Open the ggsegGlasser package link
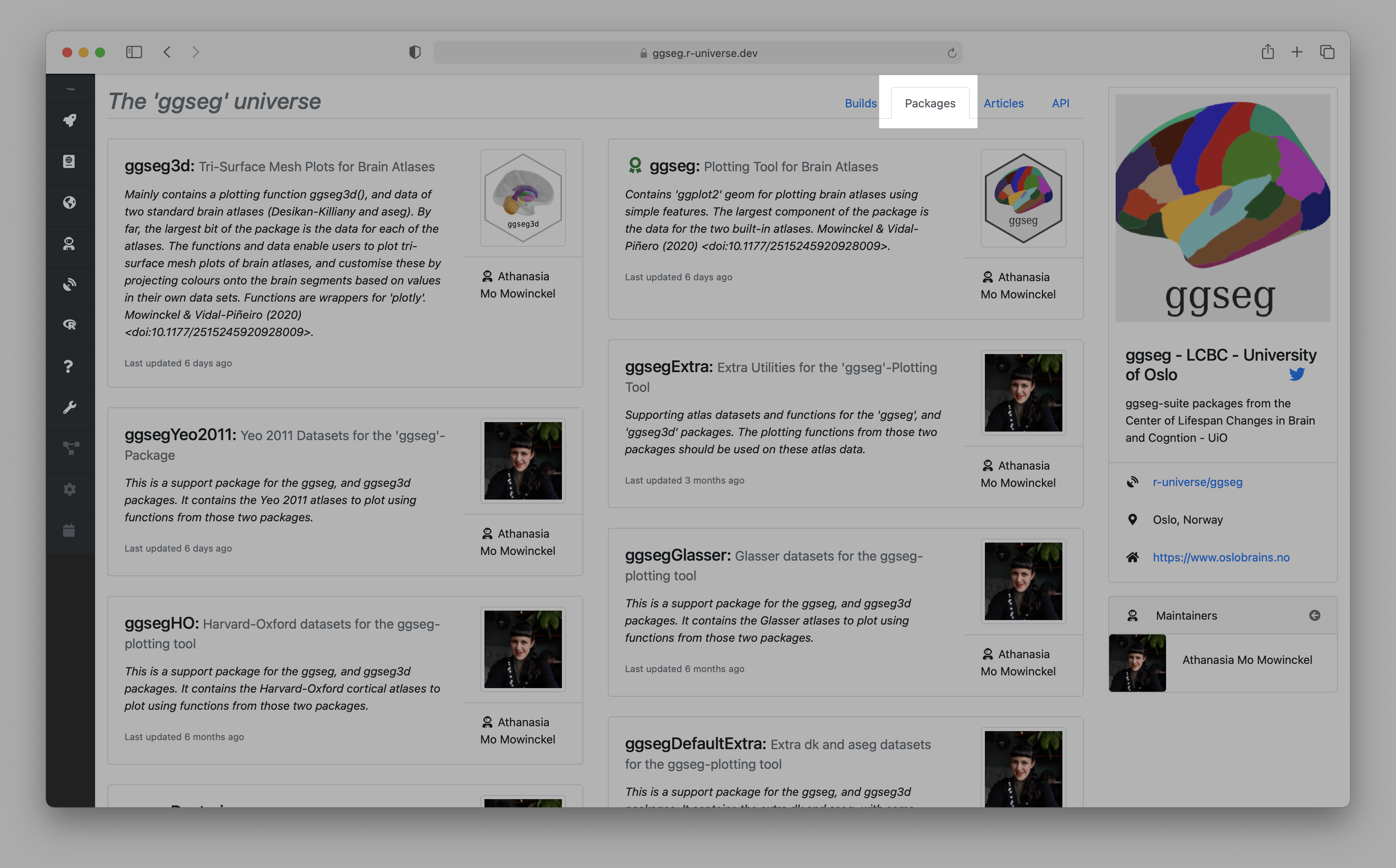Image resolution: width=1396 pixels, height=868 pixels. coord(678,555)
